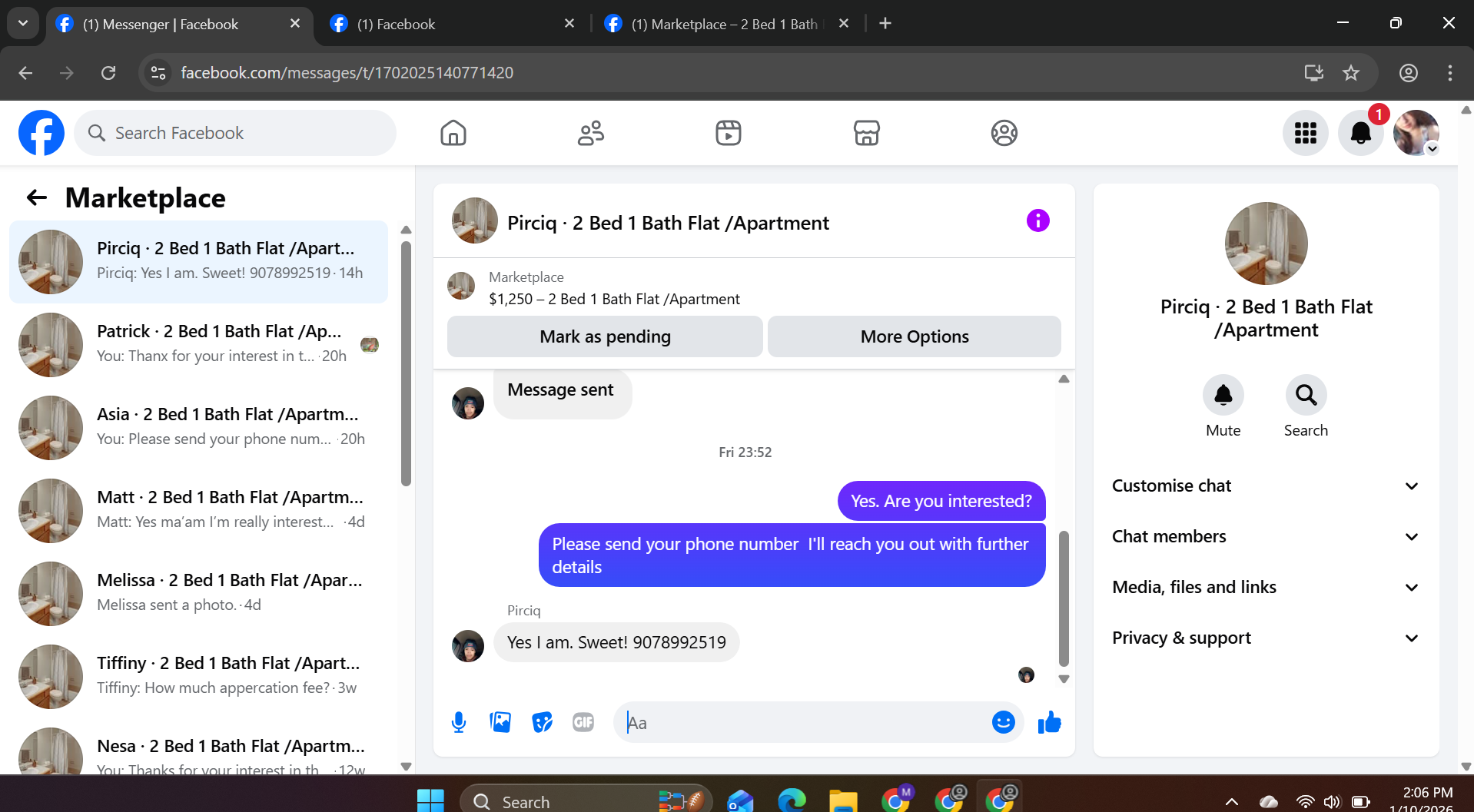
Task: Open the Windows Start button
Action: tap(430, 800)
